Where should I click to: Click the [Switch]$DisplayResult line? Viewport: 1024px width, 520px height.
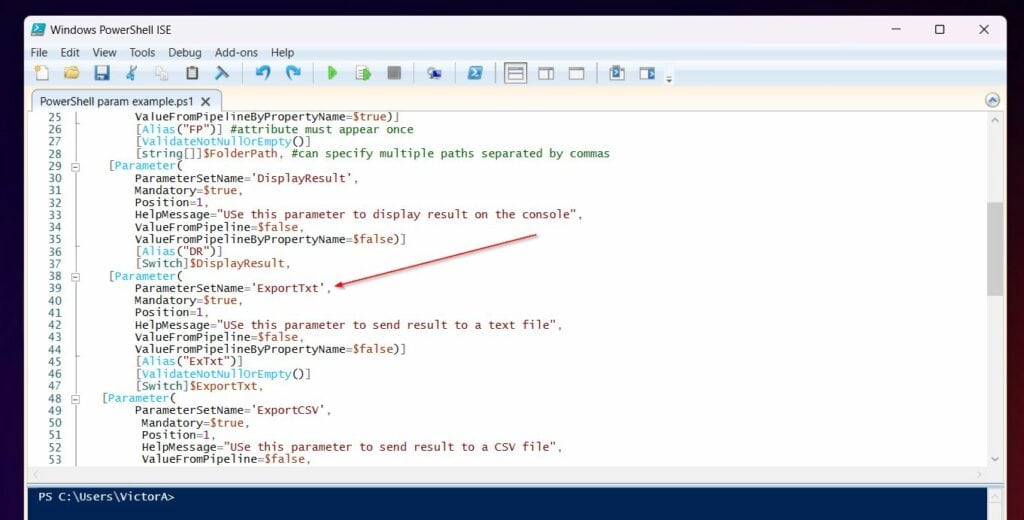(x=213, y=263)
